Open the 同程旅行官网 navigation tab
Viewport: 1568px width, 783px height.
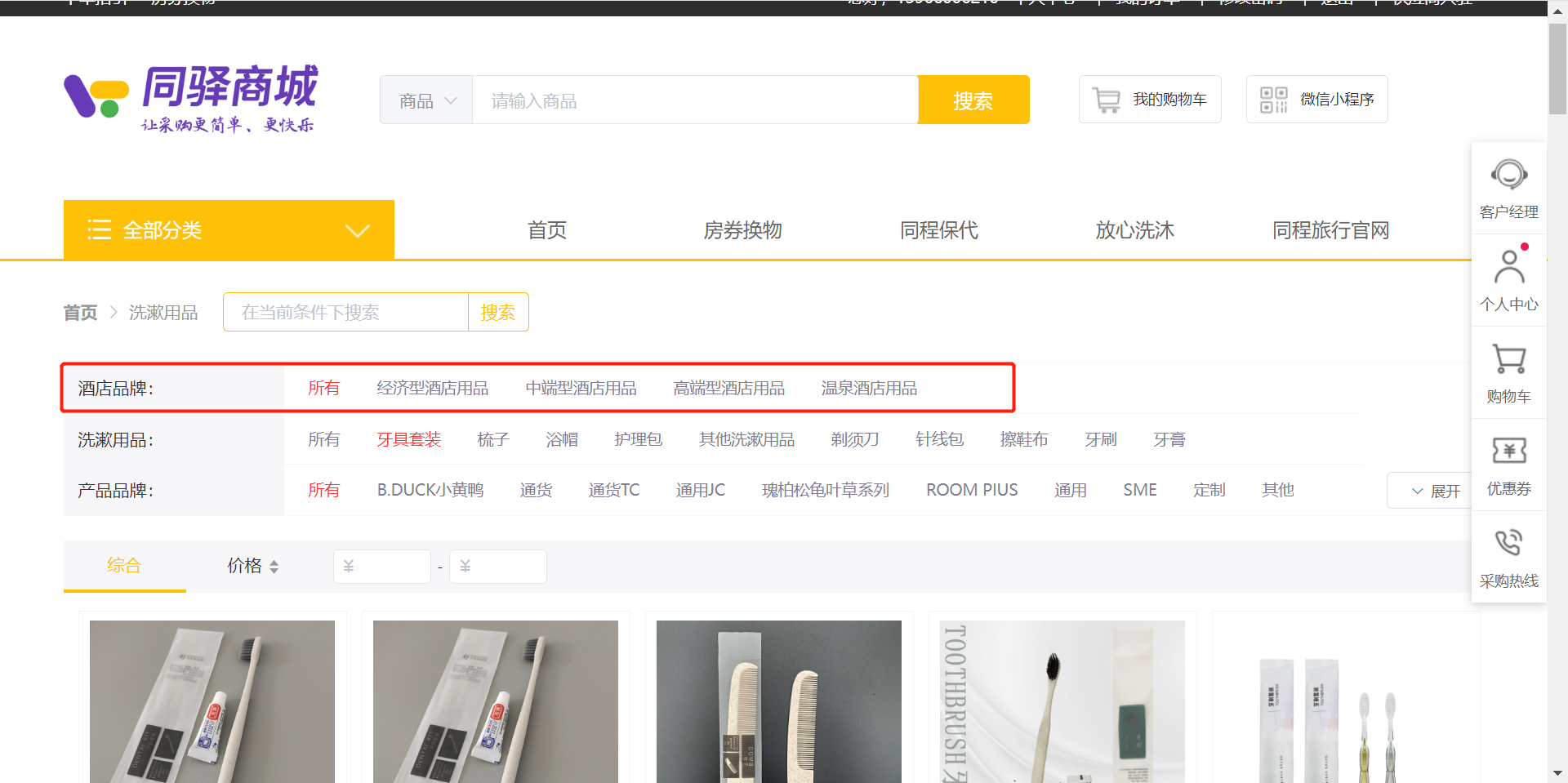(x=1331, y=230)
